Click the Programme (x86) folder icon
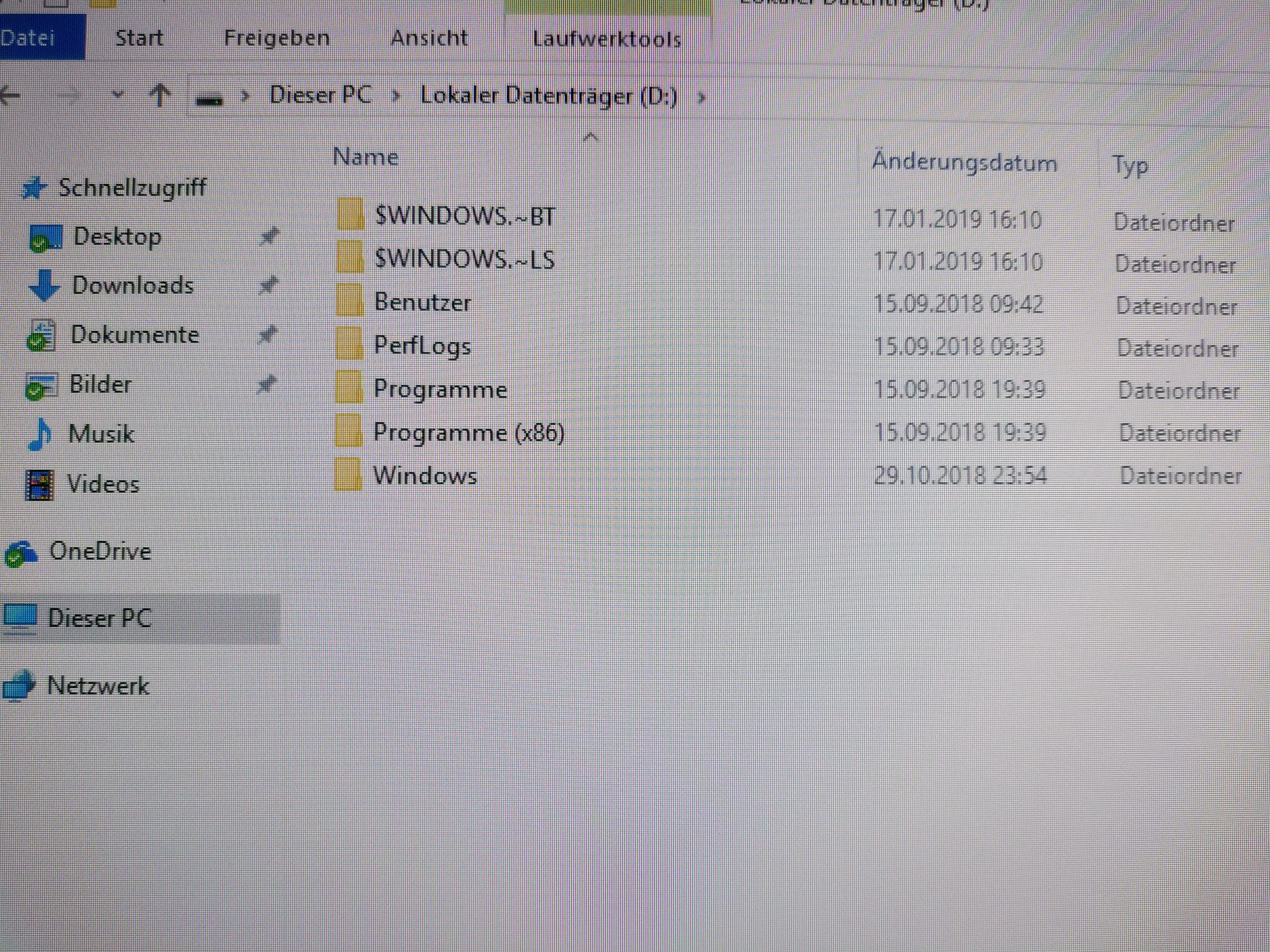Viewport: 1270px width, 952px height. click(349, 430)
